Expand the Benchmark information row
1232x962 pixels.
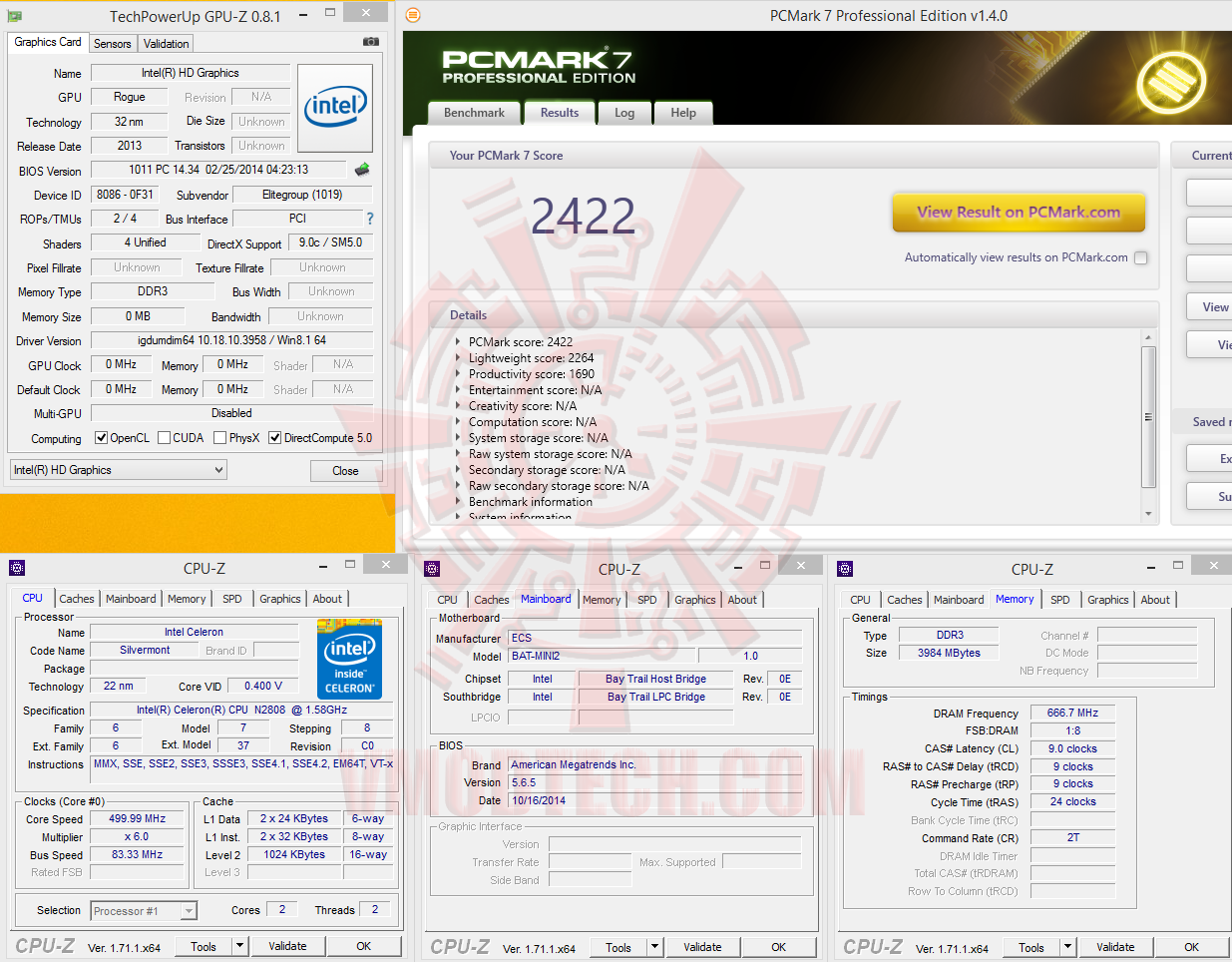point(458,501)
